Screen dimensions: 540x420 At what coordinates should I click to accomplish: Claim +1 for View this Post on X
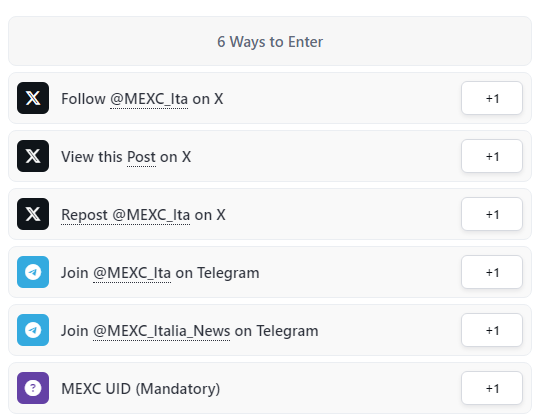point(492,156)
